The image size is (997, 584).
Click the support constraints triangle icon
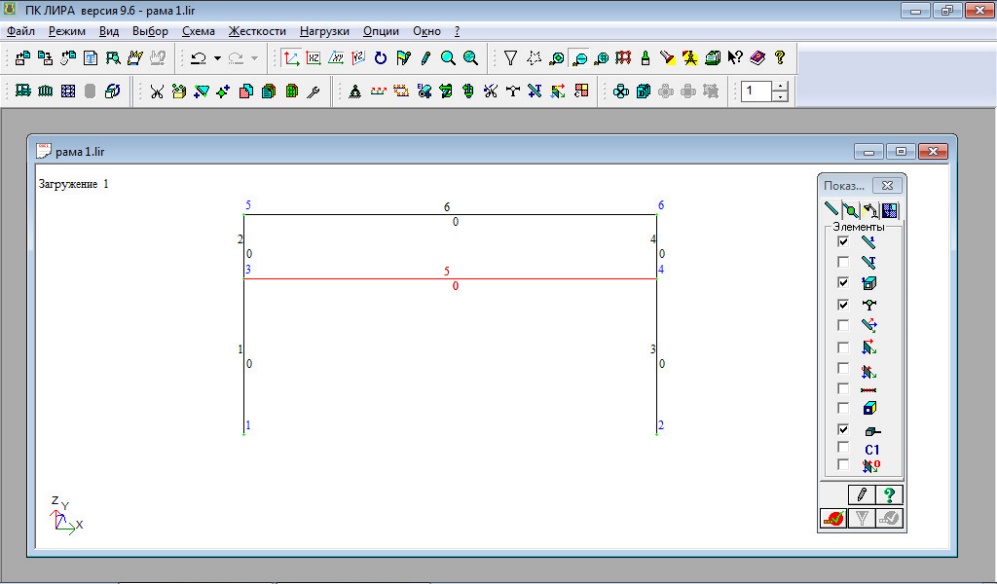point(355,92)
